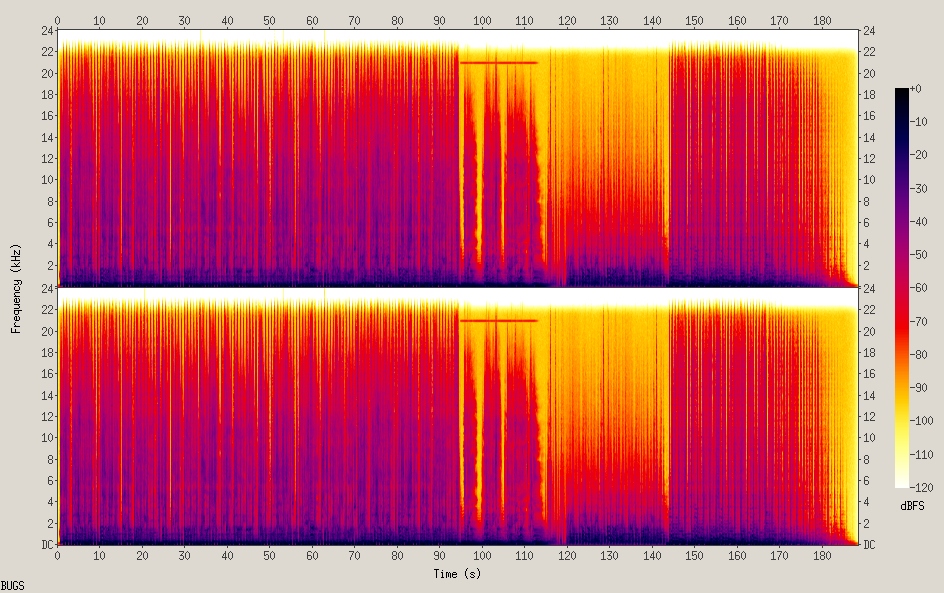
Task: Click the +0 label atop the color scale
Action: [x=924, y=89]
